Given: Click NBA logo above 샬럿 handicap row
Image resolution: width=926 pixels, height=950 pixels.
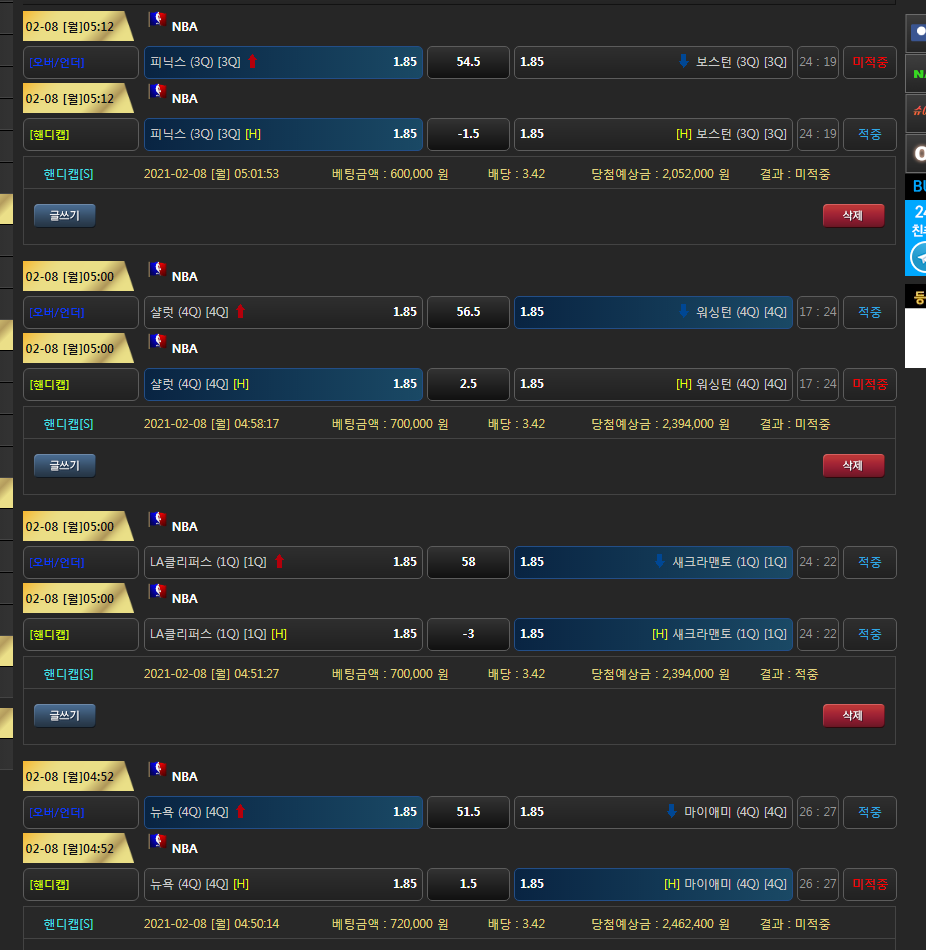Looking at the screenshot, I should [157, 342].
